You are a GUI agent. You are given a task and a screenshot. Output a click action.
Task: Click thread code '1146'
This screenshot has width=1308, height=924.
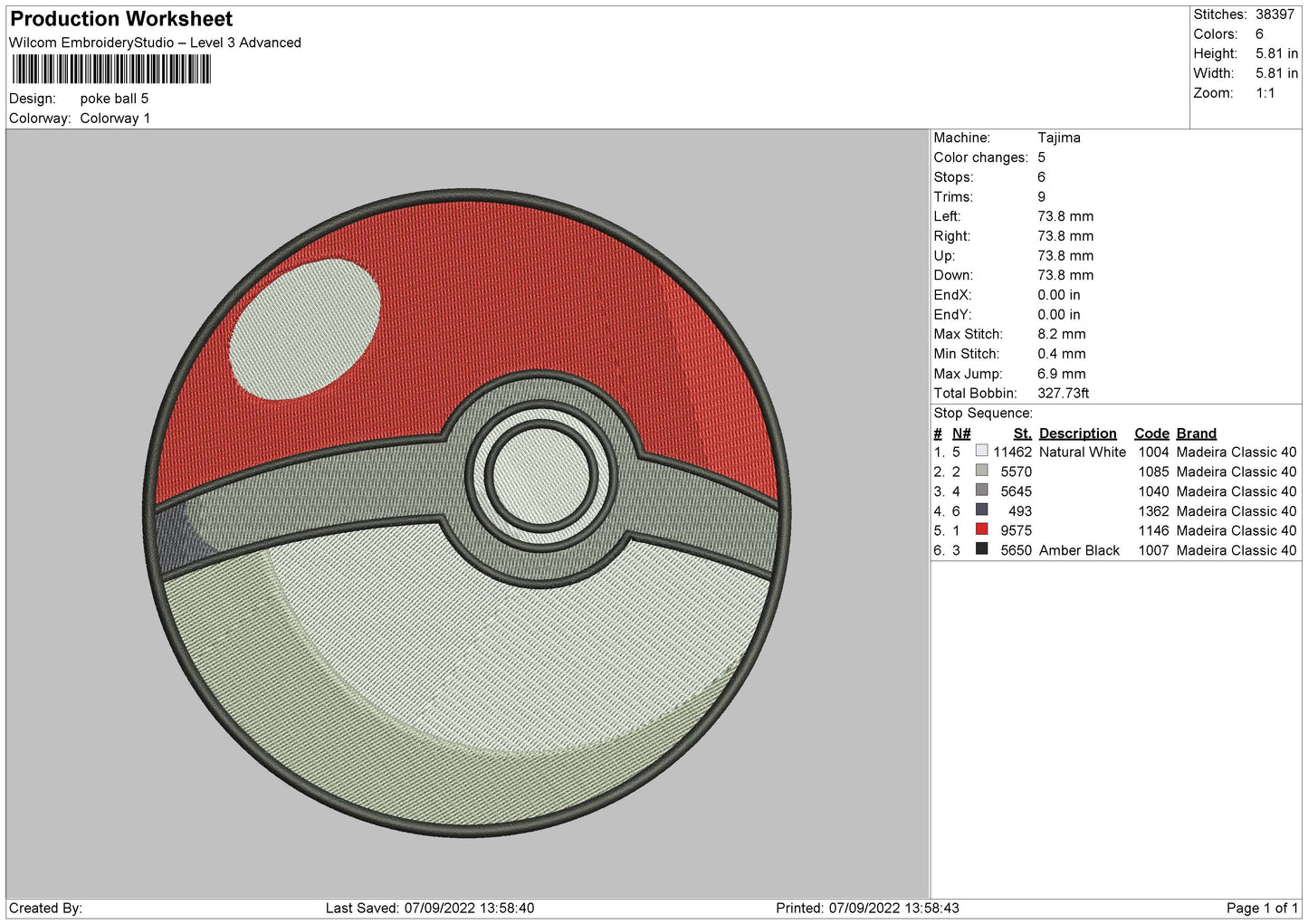1154,531
